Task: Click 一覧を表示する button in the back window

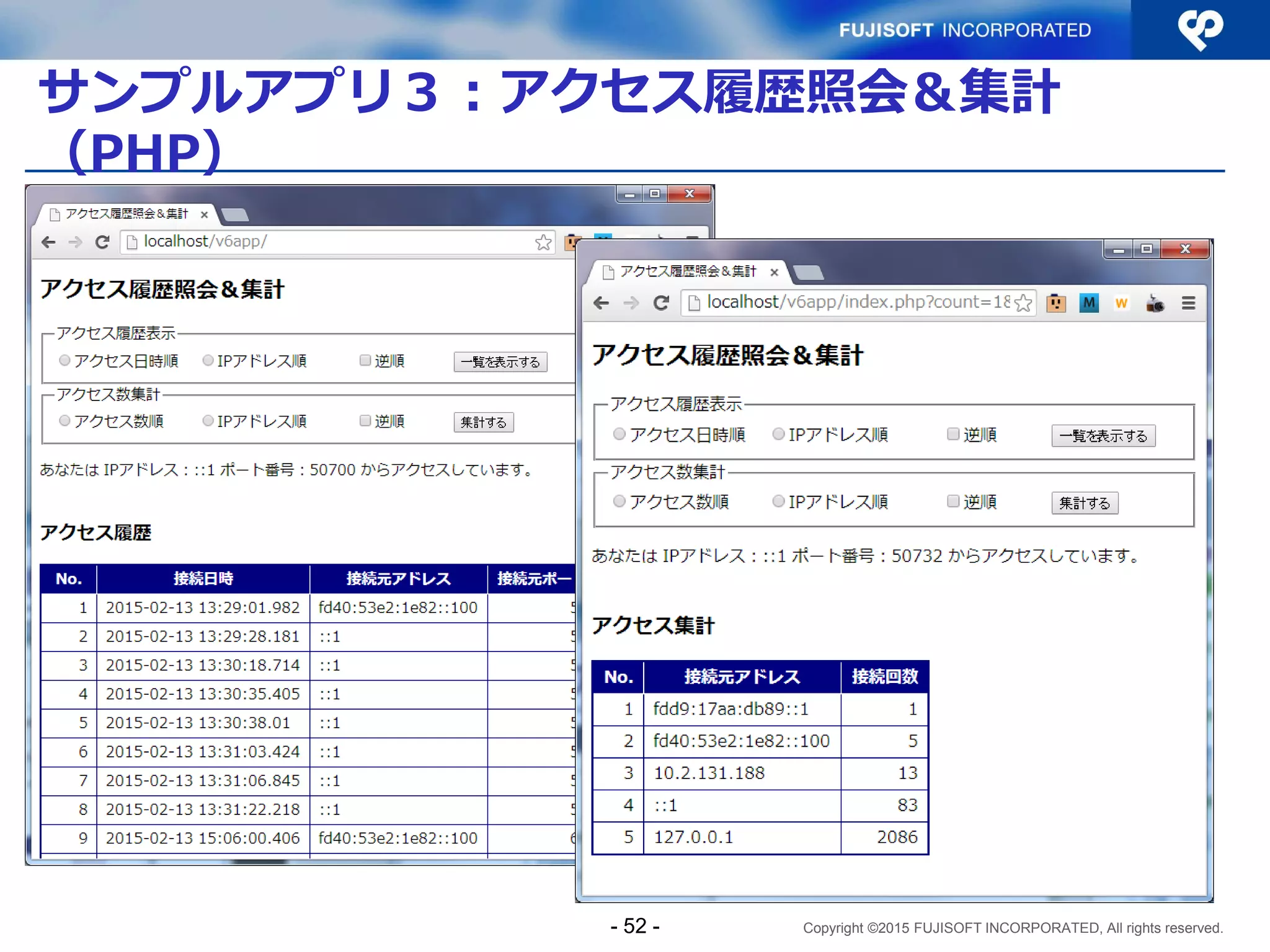Action: click(x=500, y=362)
